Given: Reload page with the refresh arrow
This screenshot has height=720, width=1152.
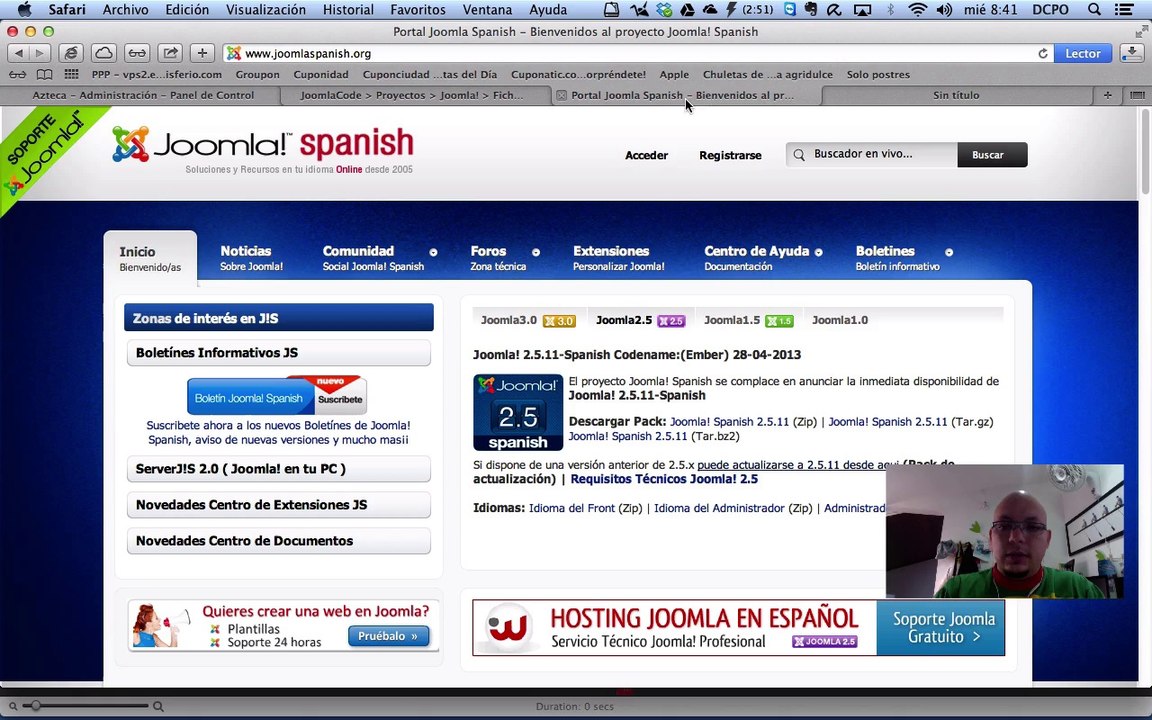Looking at the screenshot, I should coord(1043,54).
